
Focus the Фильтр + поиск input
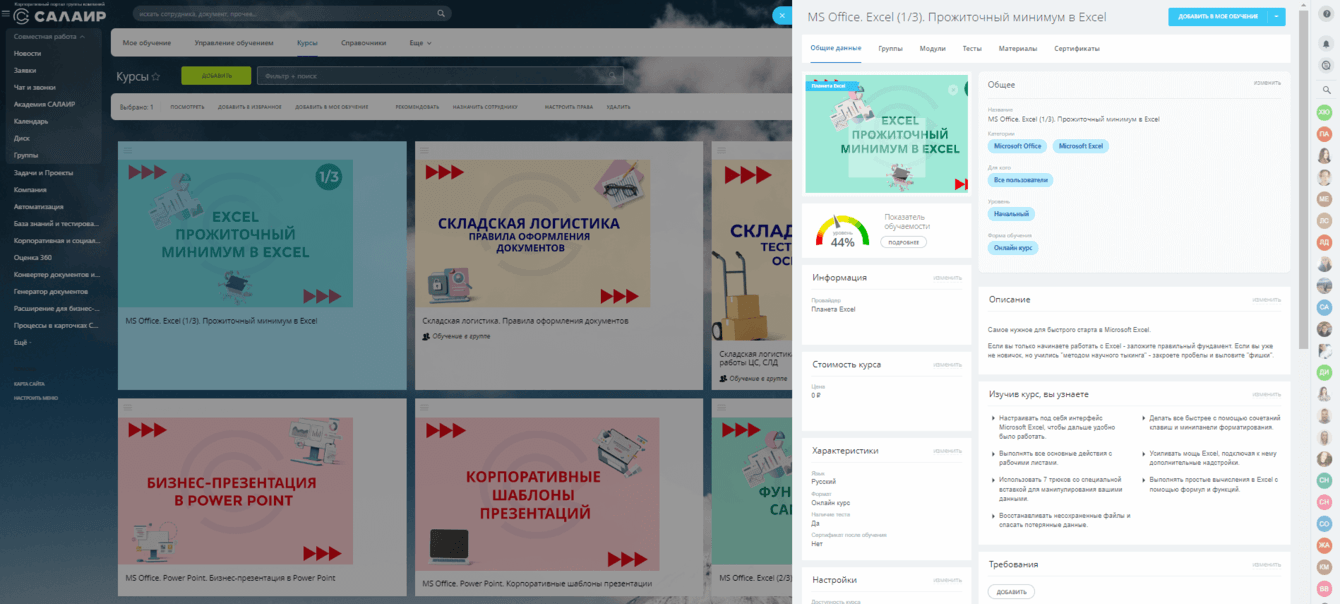[440, 76]
